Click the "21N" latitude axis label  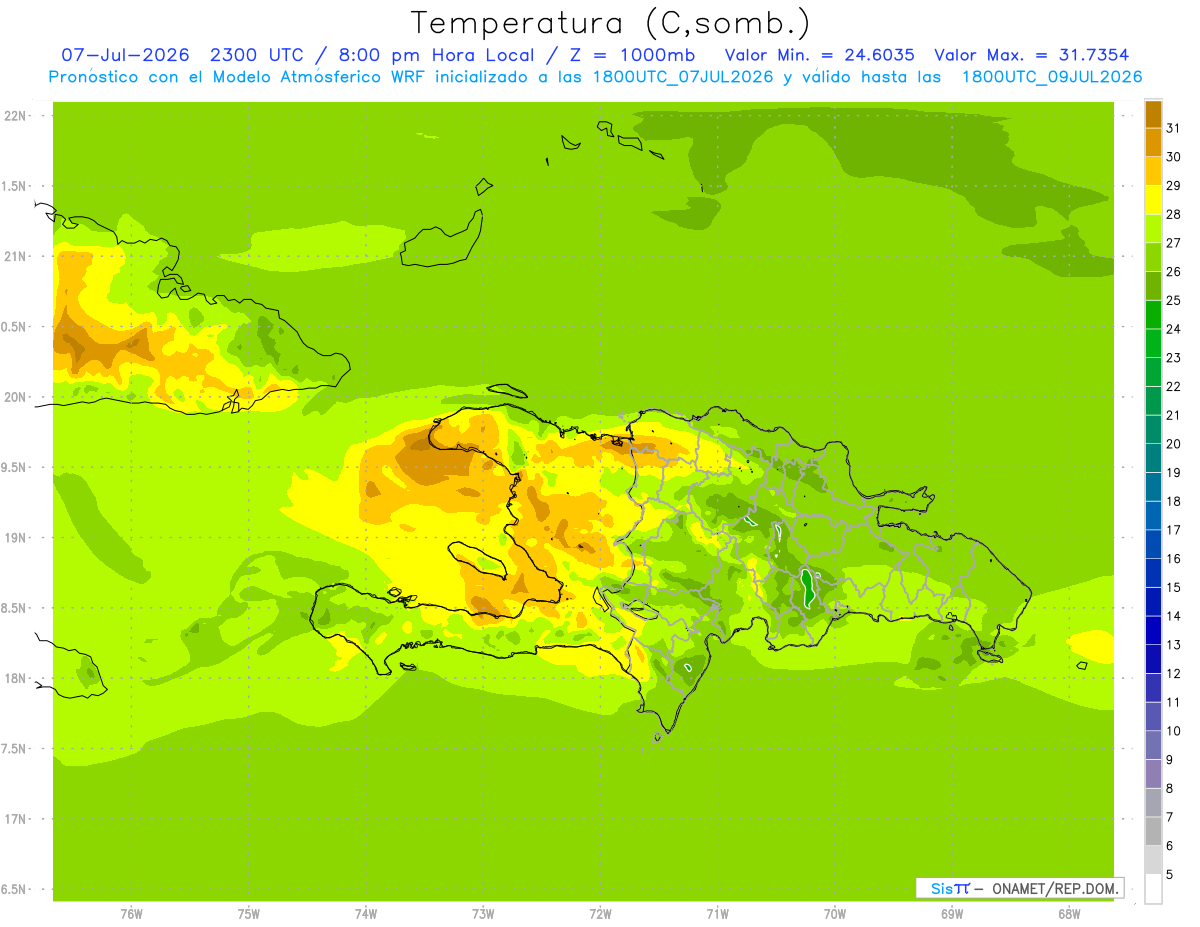[x=16, y=256]
